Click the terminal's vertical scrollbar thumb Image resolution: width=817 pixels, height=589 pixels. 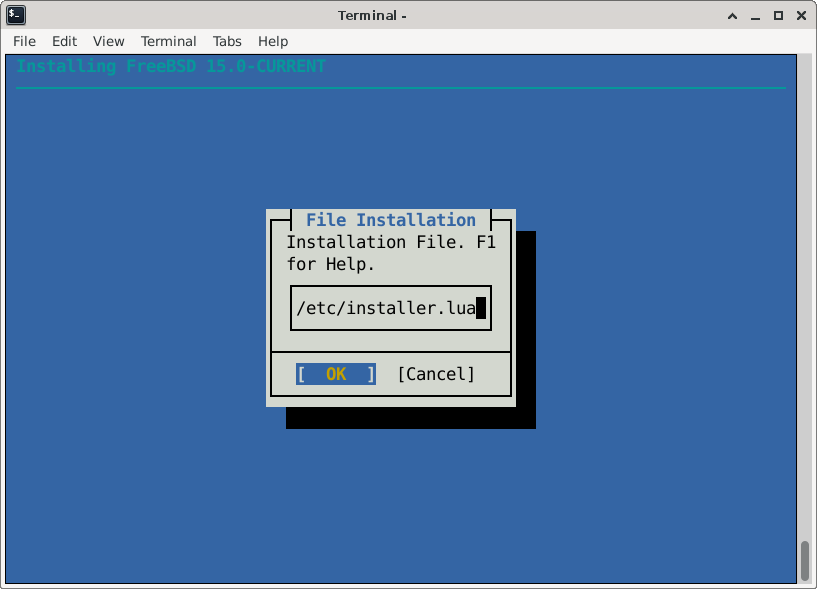(804, 560)
